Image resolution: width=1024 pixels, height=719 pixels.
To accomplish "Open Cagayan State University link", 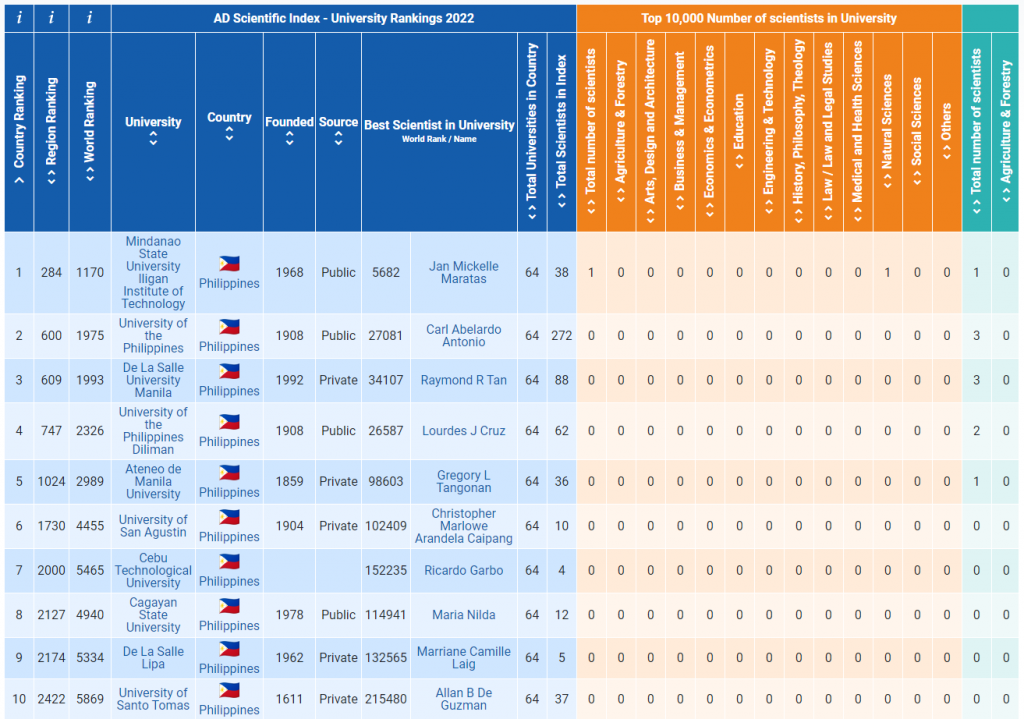I will 153,615.
